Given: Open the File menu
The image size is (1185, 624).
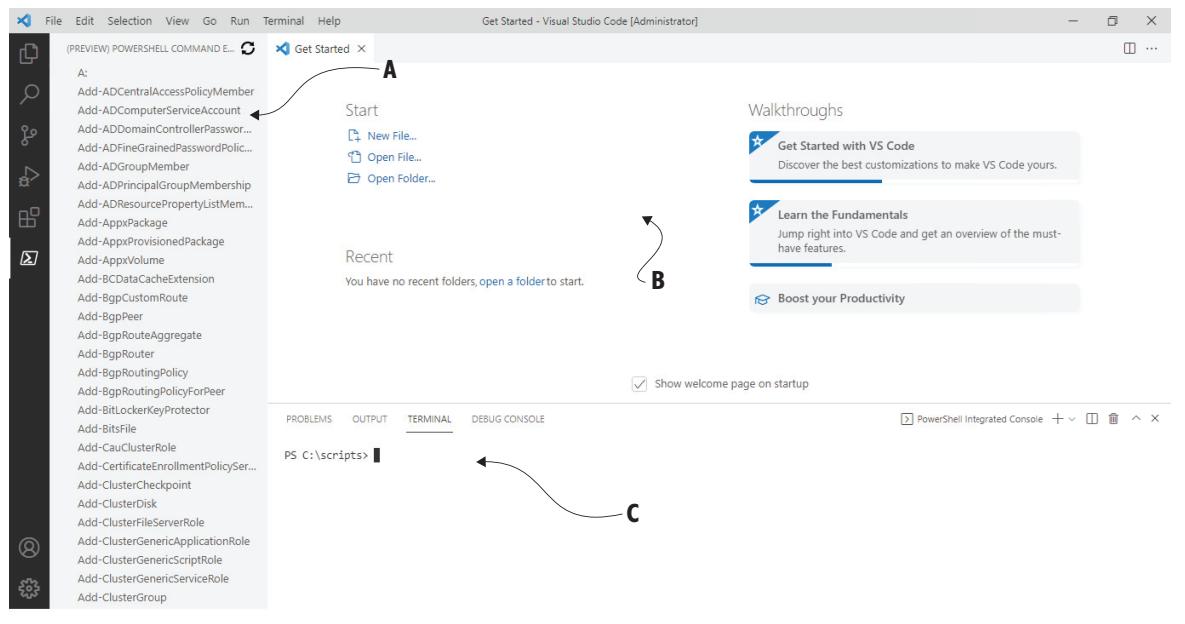Looking at the screenshot, I should click(x=54, y=21).
